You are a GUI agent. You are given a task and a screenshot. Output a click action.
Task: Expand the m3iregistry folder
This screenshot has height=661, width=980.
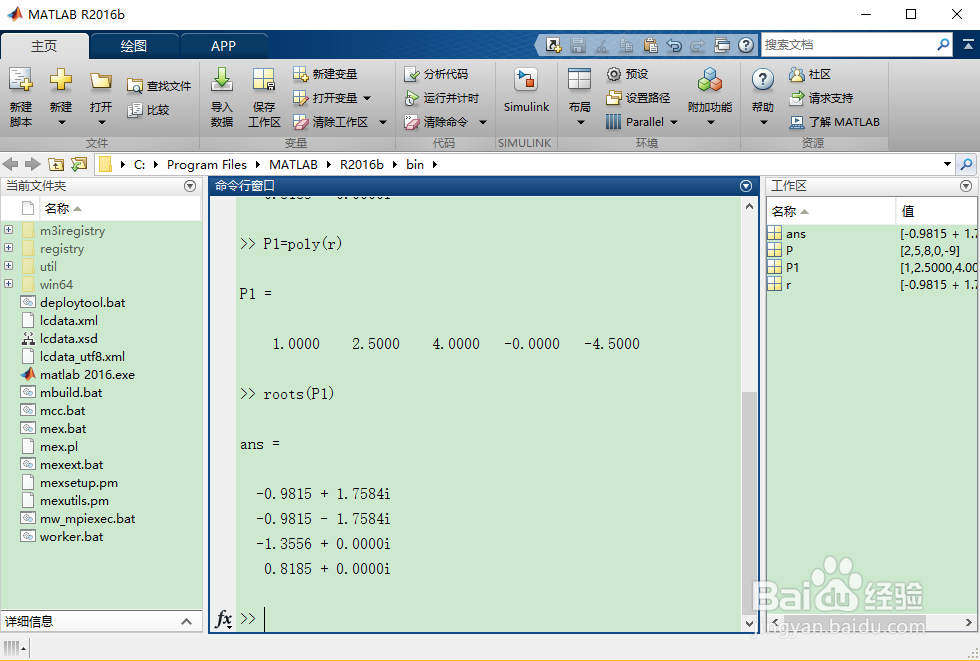8,230
